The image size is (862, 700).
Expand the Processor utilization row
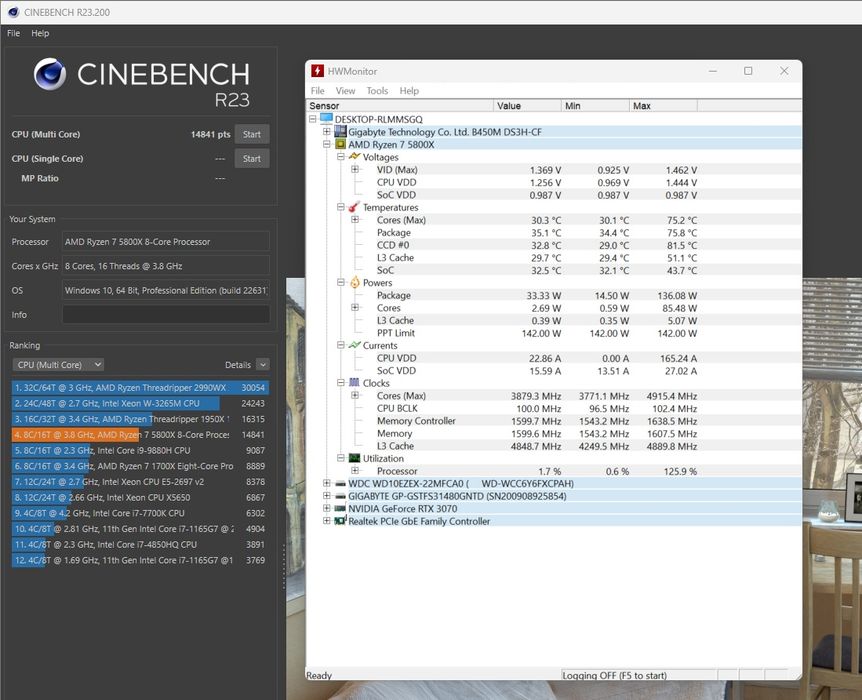click(355, 471)
